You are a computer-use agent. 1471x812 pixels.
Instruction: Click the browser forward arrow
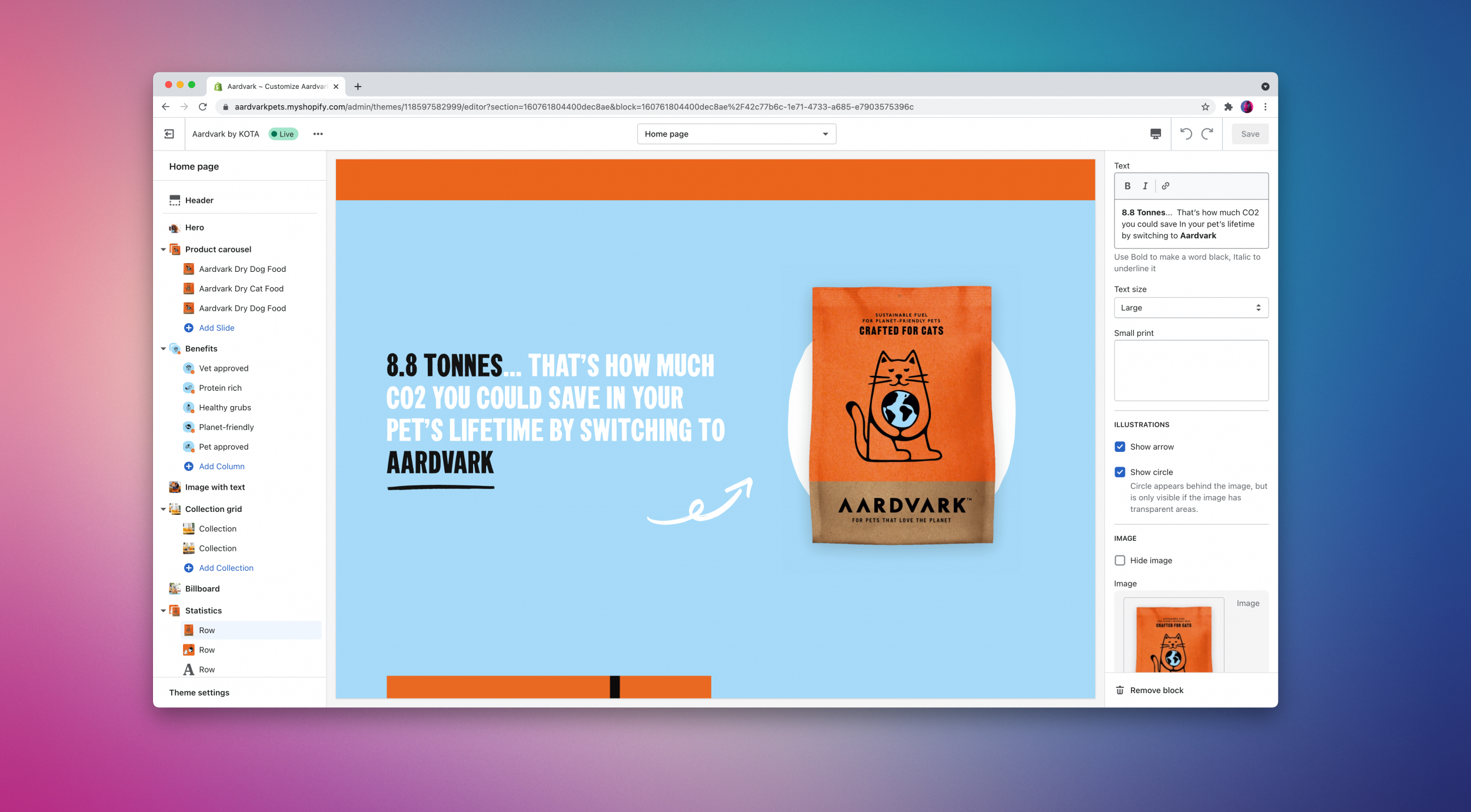(x=184, y=107)
